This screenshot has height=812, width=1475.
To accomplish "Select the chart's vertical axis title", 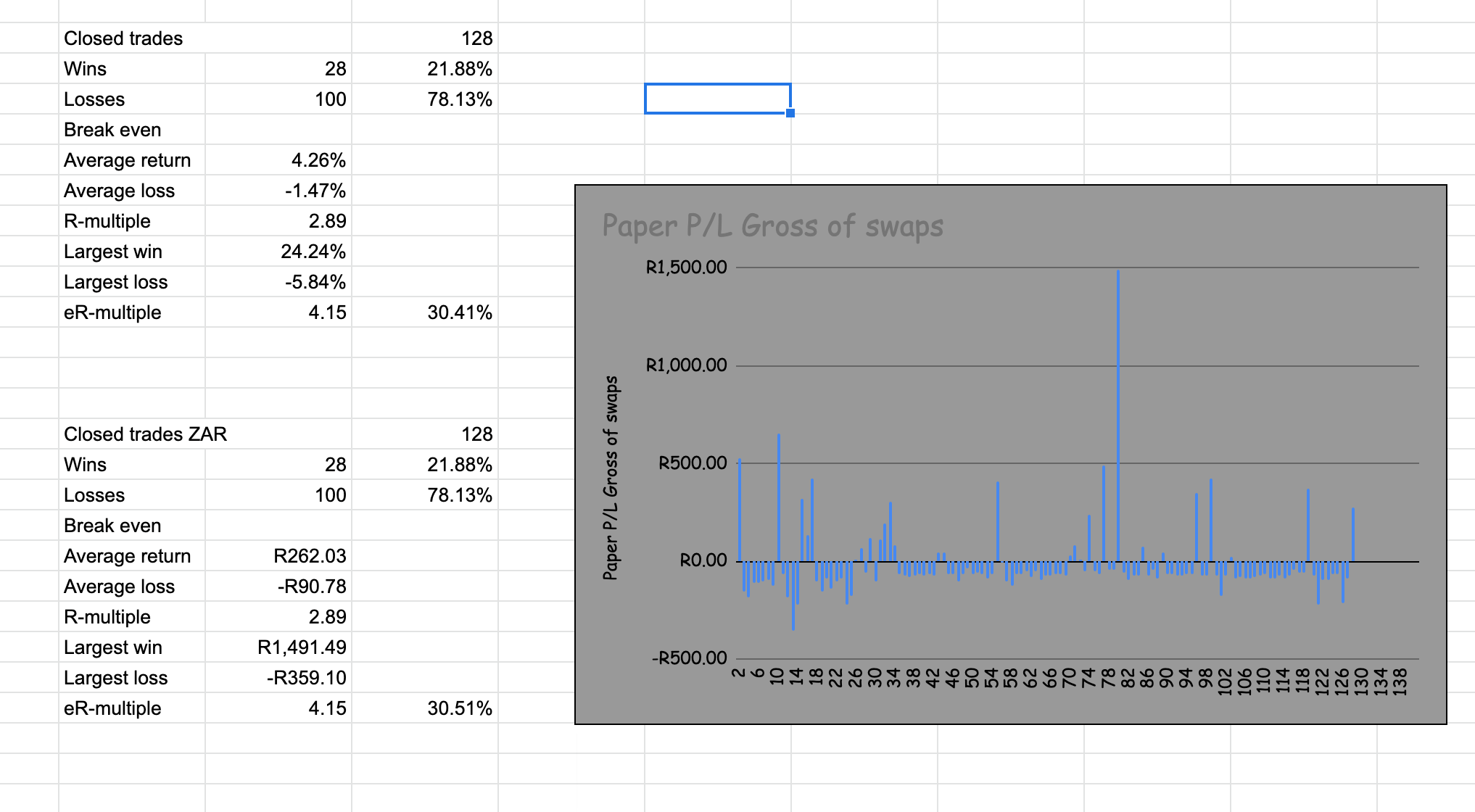I will (x=611, y=478).
